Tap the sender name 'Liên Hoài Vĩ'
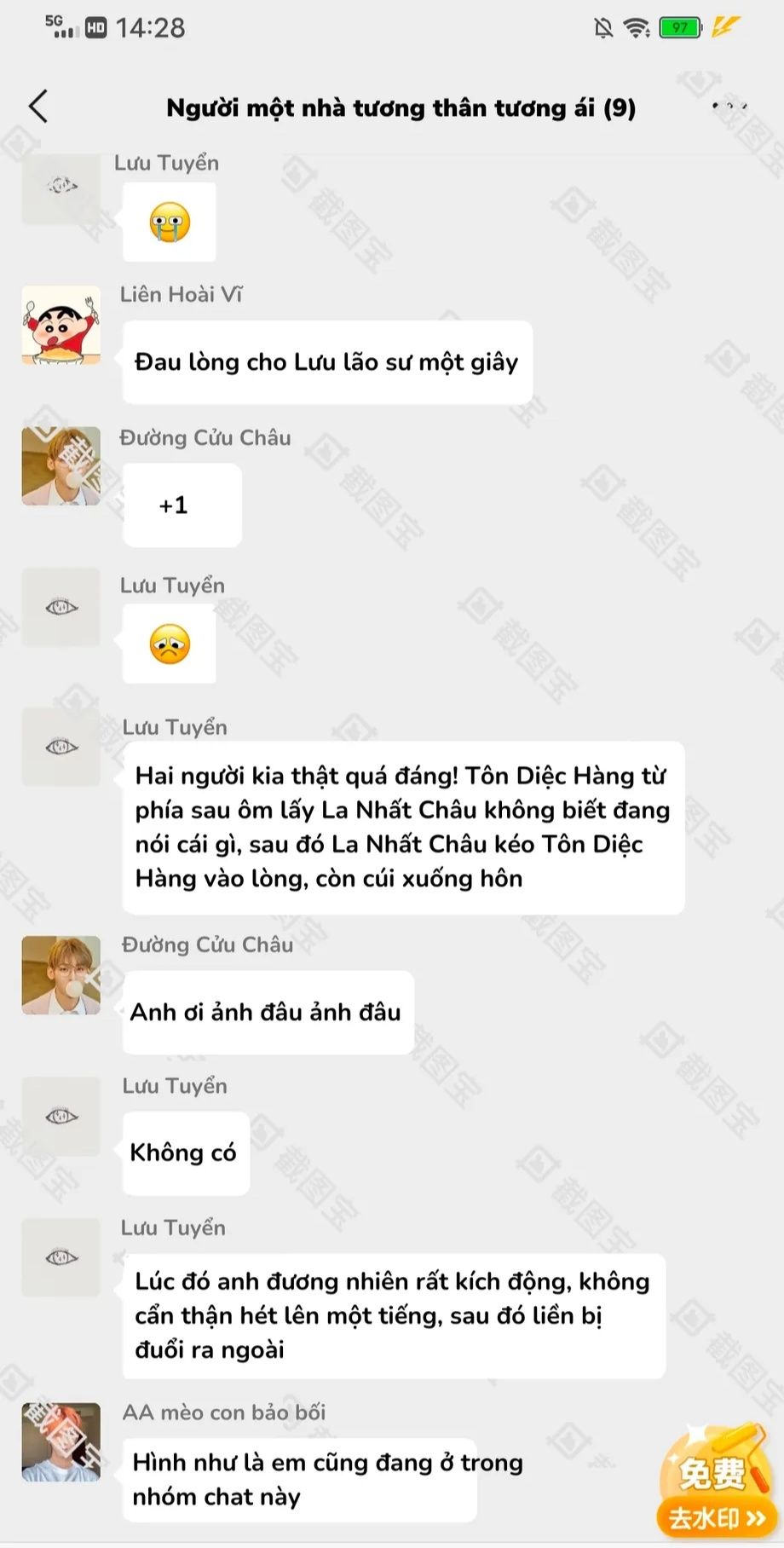The height and width of the screenshot is (1548, 784). [x=181, y=295]
